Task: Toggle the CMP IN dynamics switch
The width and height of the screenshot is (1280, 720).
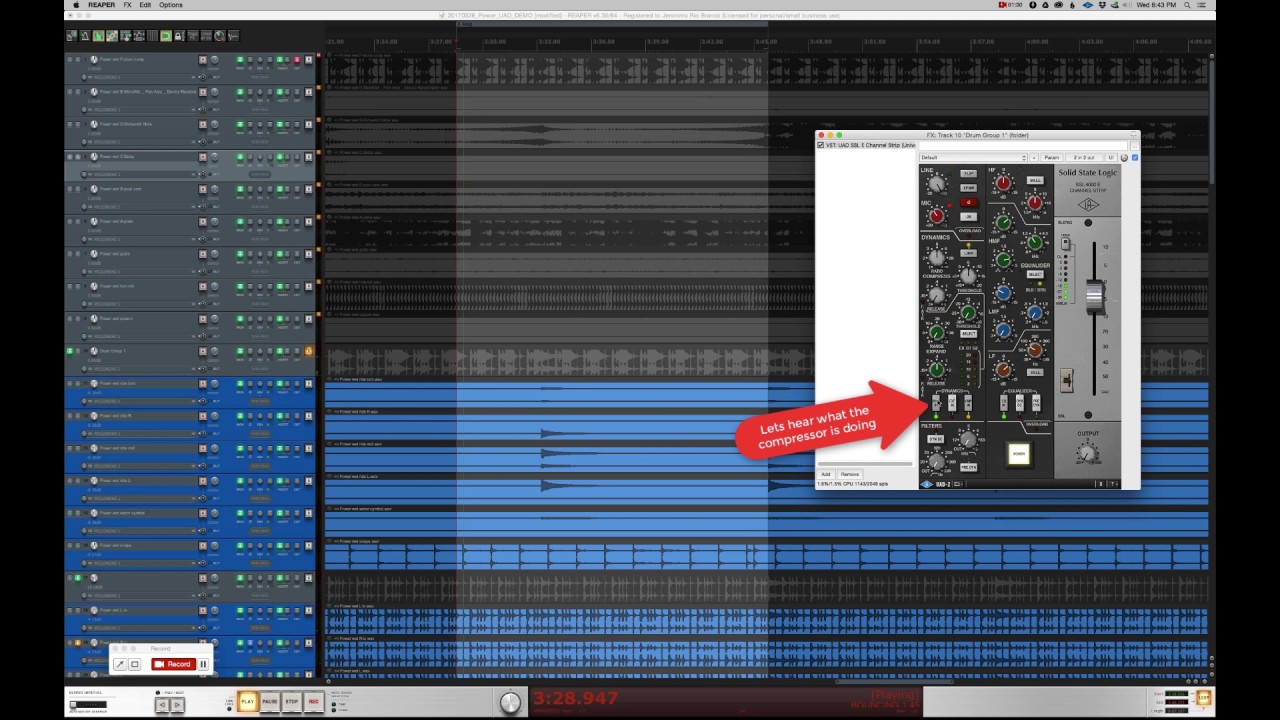Action: pyautogui.click(x=968, y=403)
